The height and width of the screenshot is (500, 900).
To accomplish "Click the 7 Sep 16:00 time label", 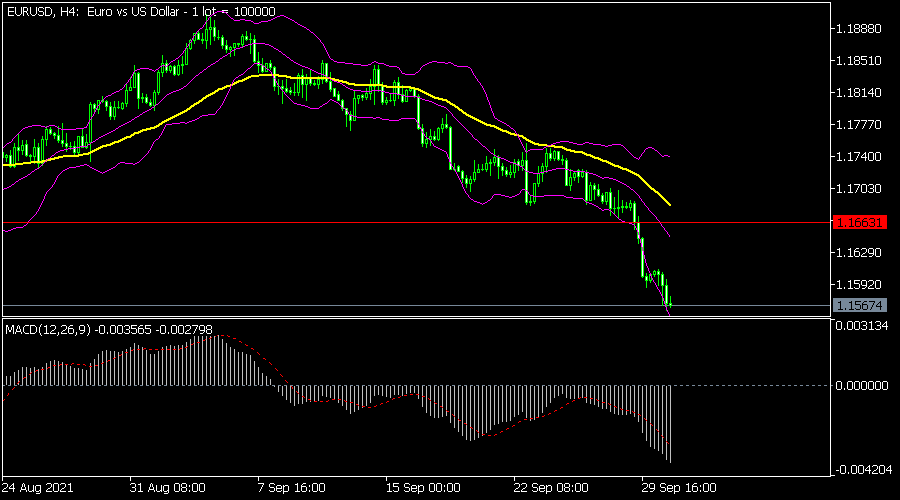I will click(x=292, y=488).
